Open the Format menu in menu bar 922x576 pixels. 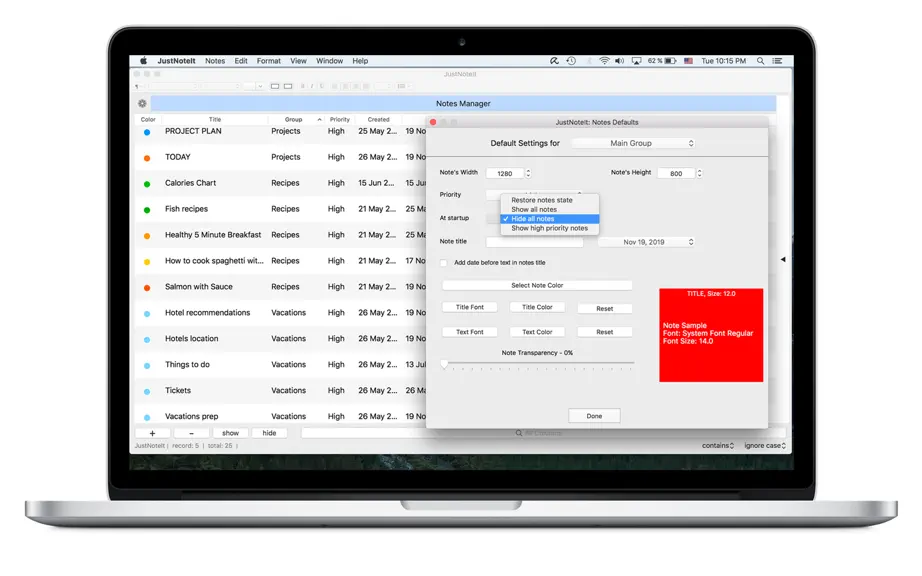tap(269, 61)
